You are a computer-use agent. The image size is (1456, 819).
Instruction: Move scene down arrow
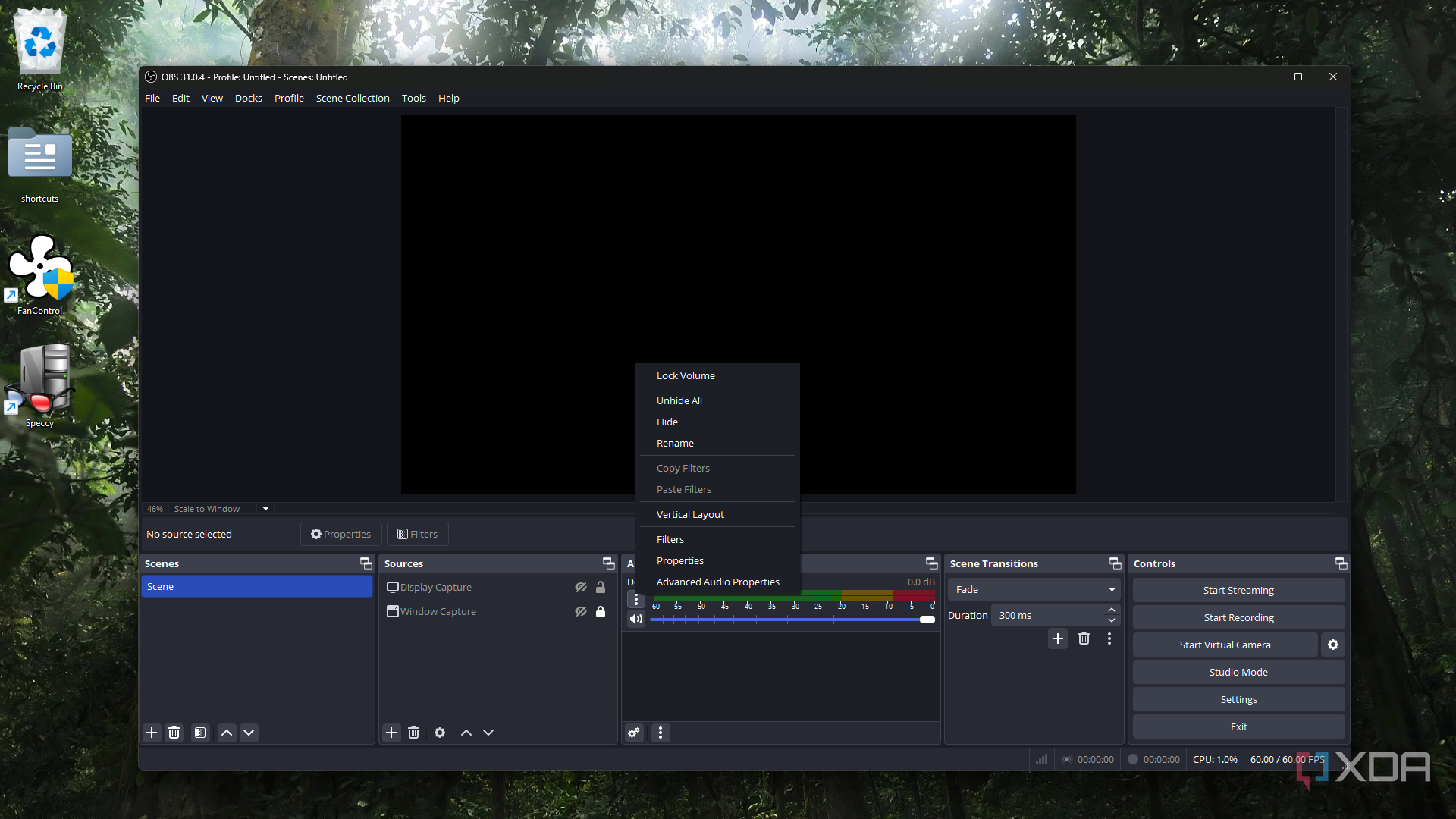[x=249, y=733]
